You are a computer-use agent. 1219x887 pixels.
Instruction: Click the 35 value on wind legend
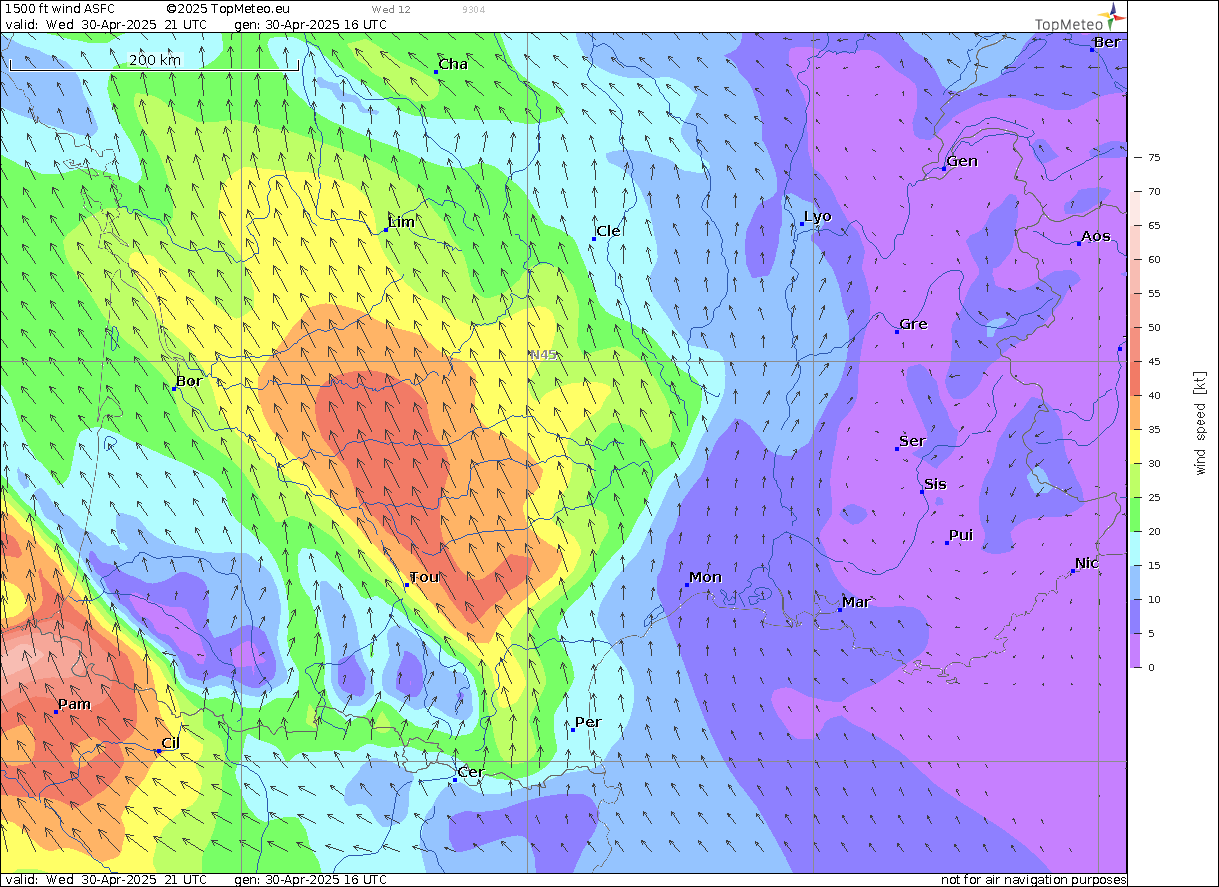tap(1154, 430)
